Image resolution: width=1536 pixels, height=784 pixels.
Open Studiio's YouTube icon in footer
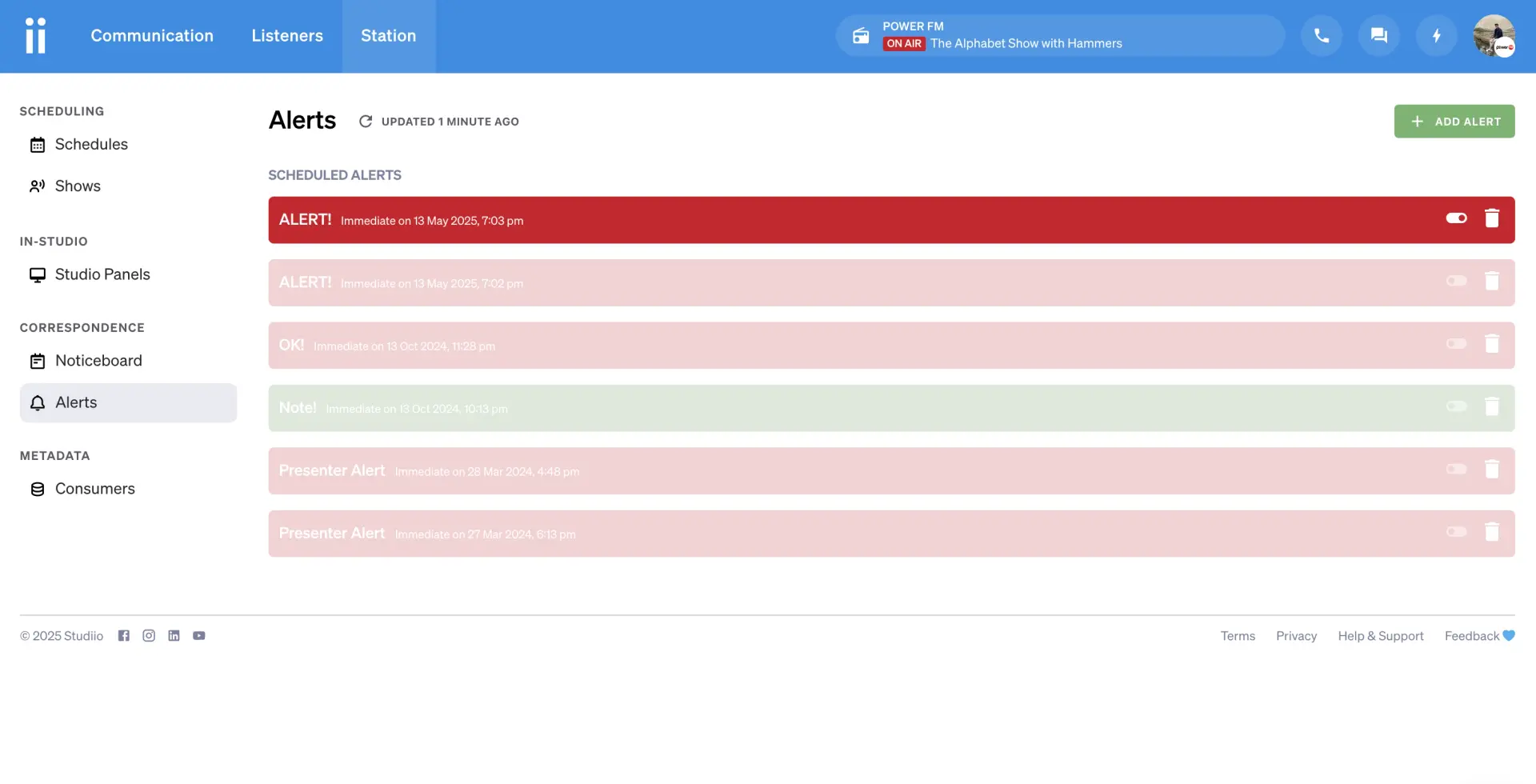199,636
